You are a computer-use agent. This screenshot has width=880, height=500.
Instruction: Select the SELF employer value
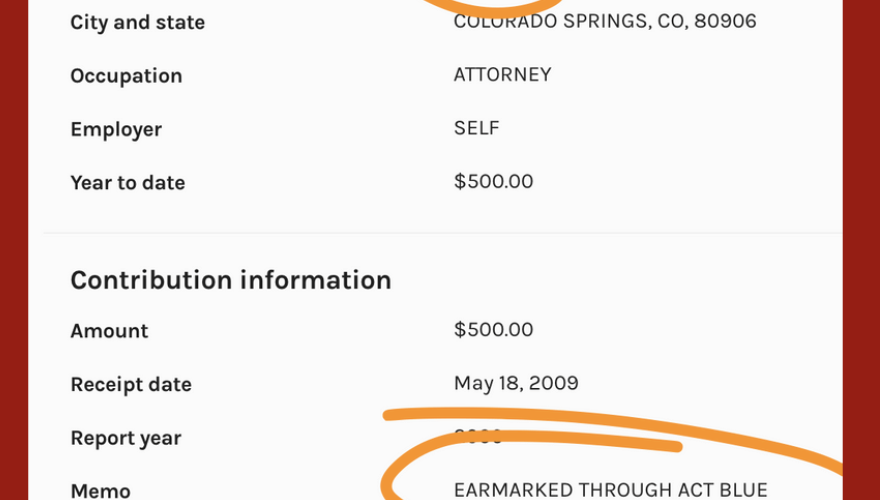pos(476,128)
